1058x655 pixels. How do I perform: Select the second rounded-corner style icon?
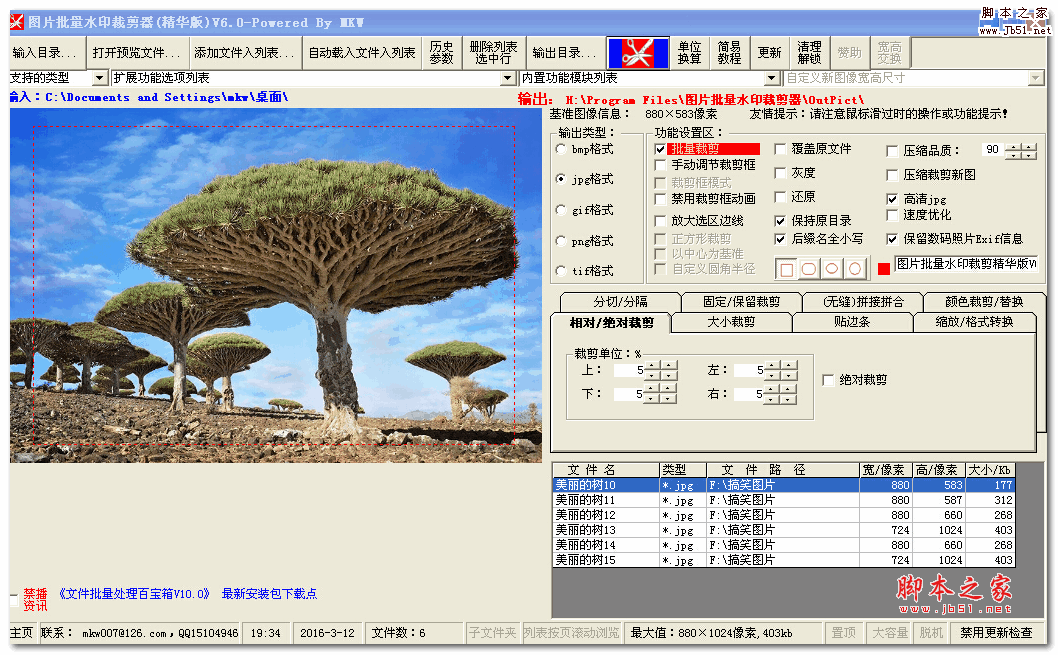pos(808,268)
